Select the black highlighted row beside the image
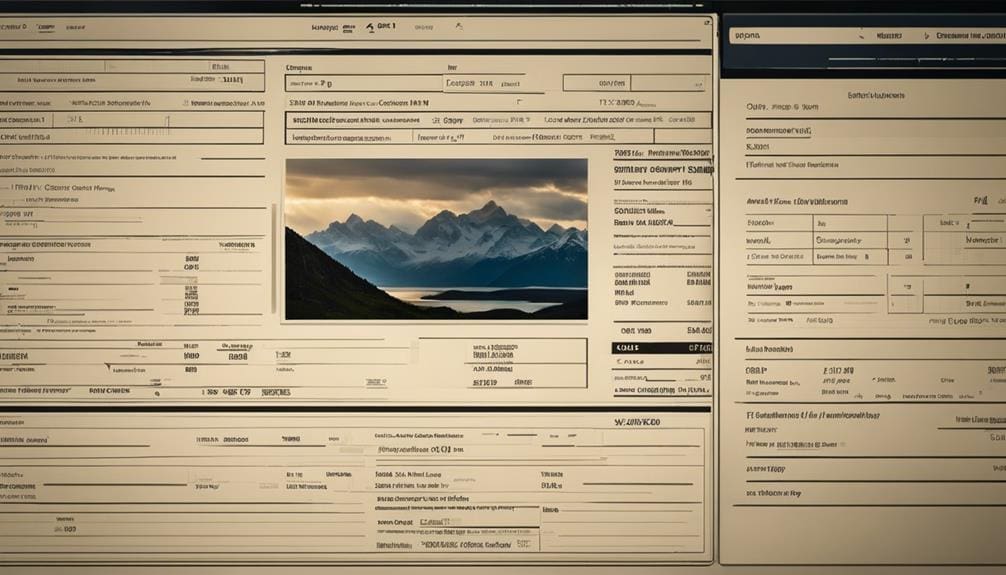Viewport: 1006px width, 575px height. (661, 348)
